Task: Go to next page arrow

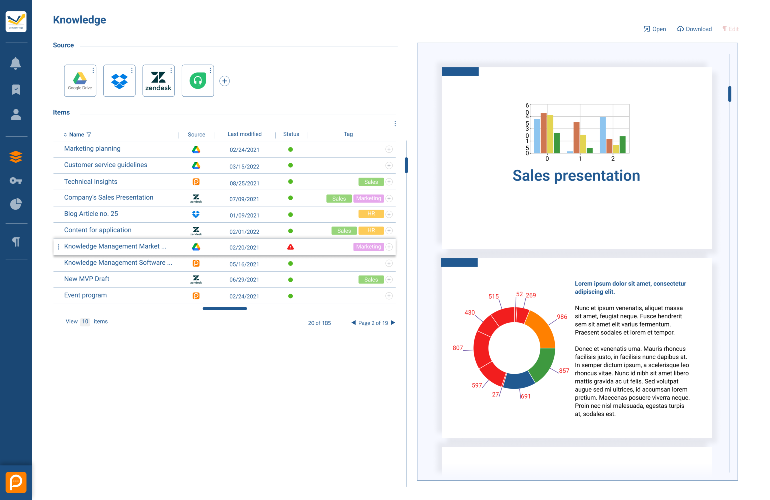Action: [392, 323]
